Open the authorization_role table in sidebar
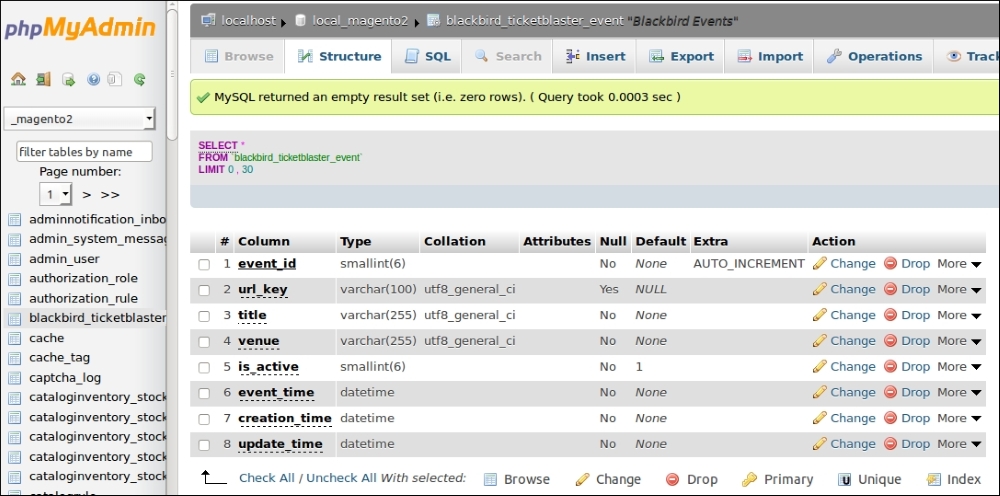The image size is (1000, 496). pyautogui.click(x=83, y=279)
